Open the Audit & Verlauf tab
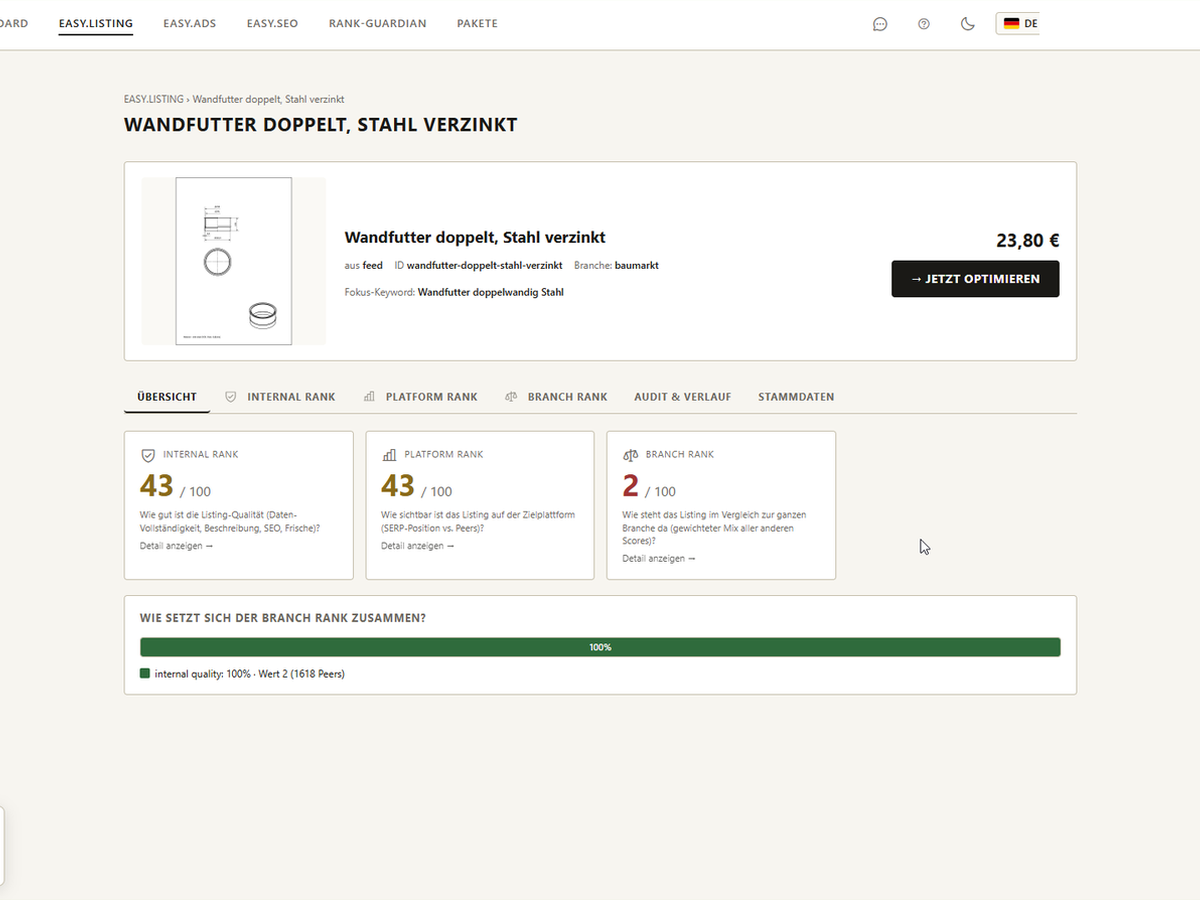 [x=683, y=397]
